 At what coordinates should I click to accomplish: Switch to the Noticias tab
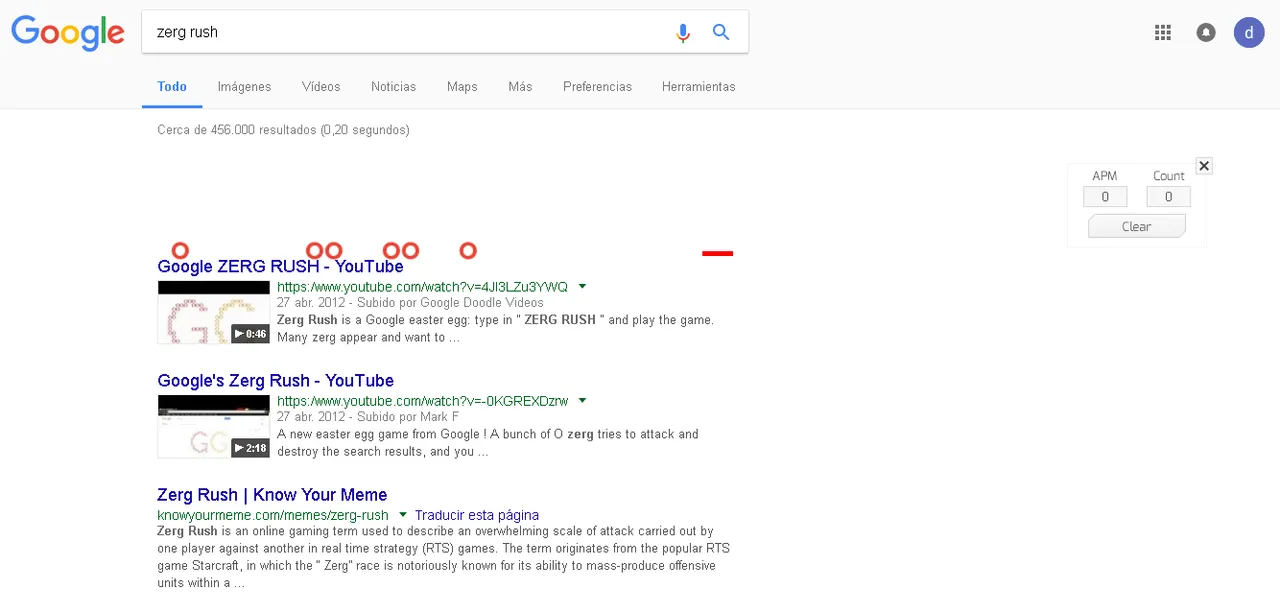[393, 87]
